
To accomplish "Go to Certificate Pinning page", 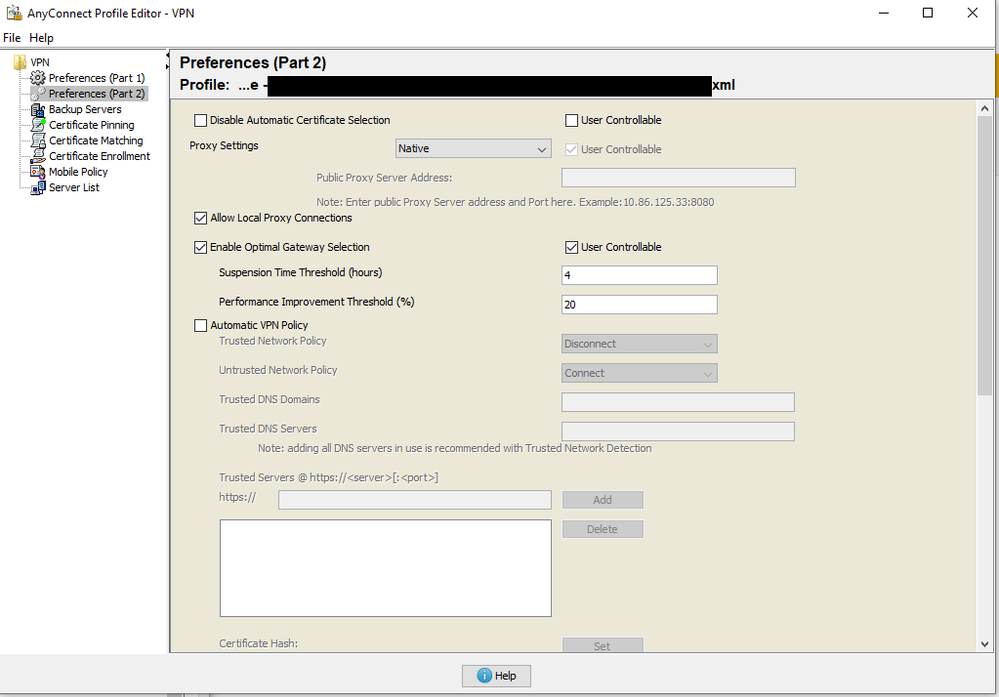I will tap(91, 125).
